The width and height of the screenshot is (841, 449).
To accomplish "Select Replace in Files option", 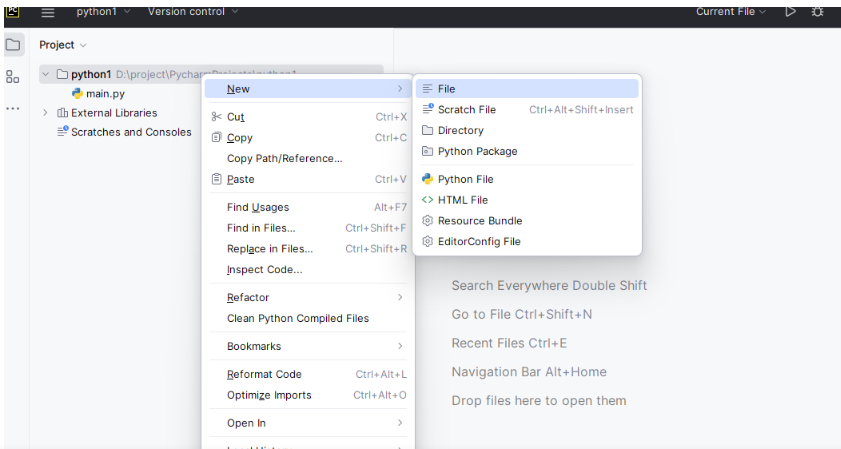I will pyautogui.click(x=308, y=249).
